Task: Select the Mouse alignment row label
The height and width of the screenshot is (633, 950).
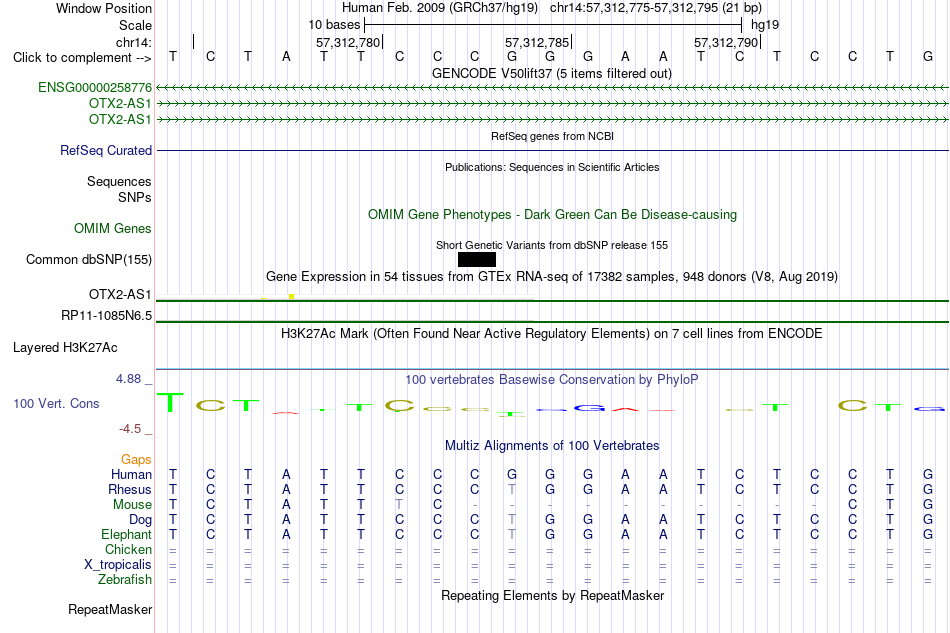Action: point(132,505)
